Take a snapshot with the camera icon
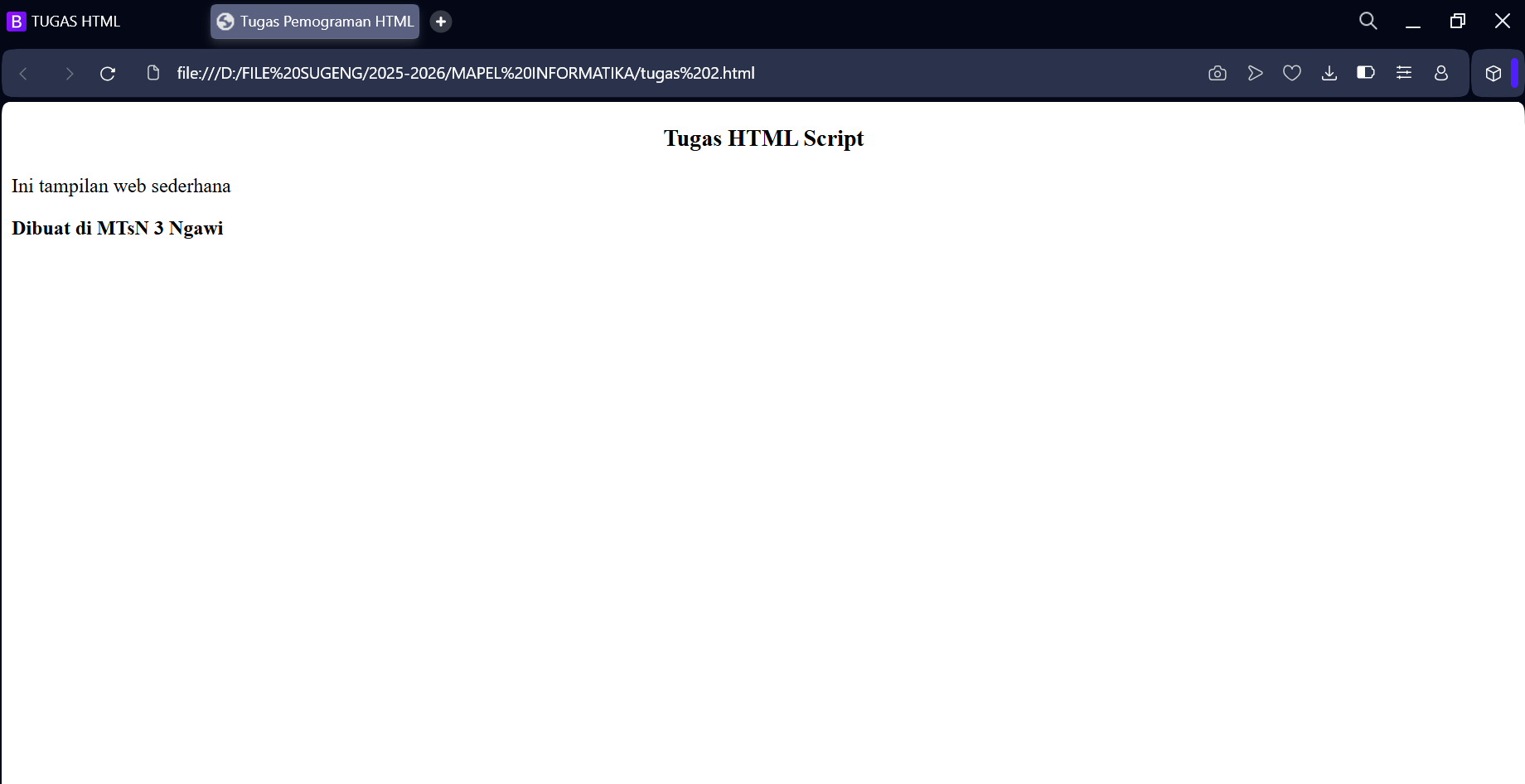This screenshot has width=1525, height=784. pyautogui.click(x=1217, y=73)
